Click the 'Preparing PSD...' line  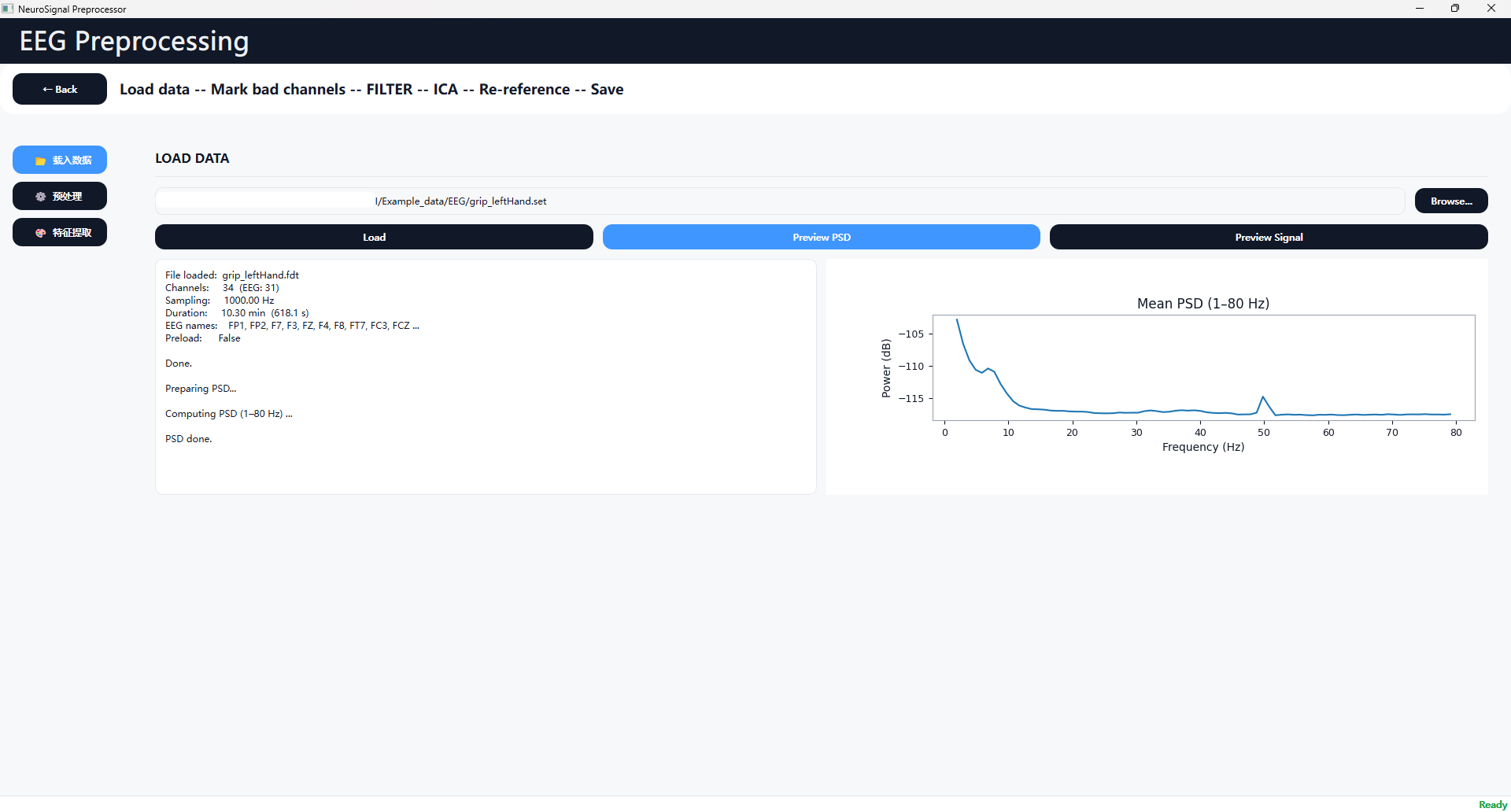[201, 389]
